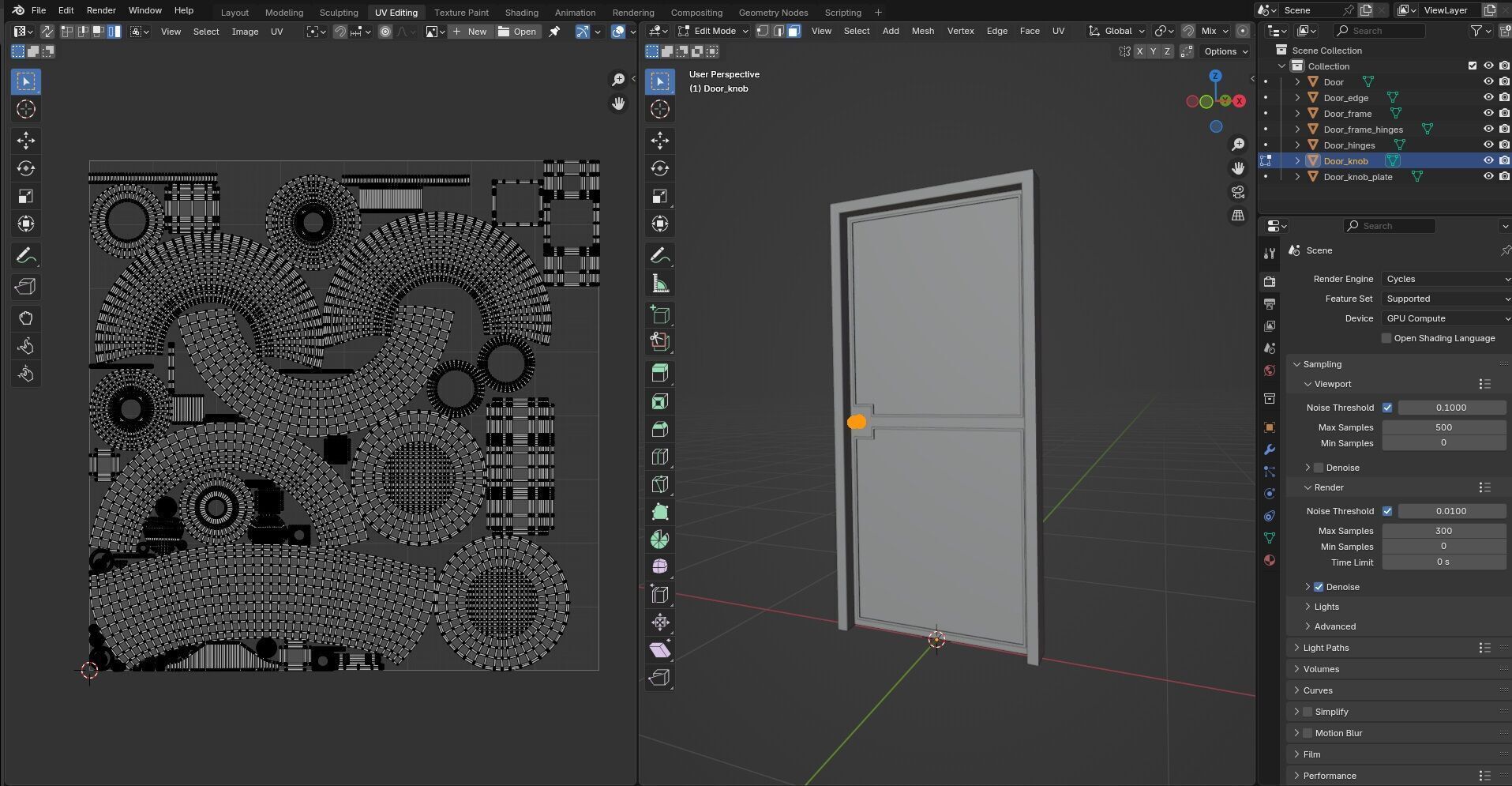Viewport: 1512px width, 786px height.
Task: Switch to Geometry Nodes workspace tab
Action: 773,12
